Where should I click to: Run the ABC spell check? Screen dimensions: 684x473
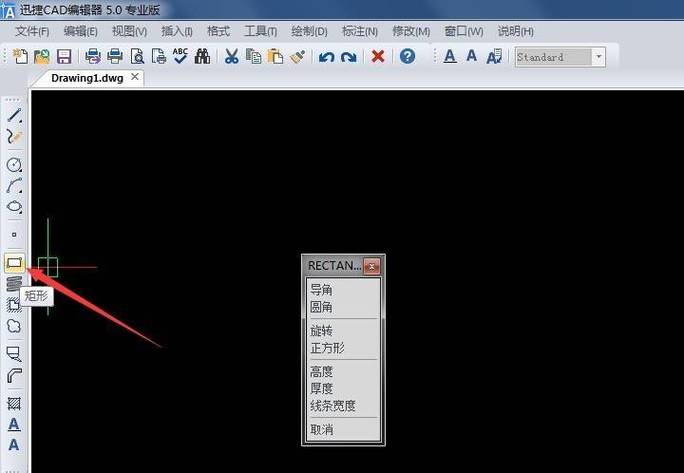(x=180, y=56)
